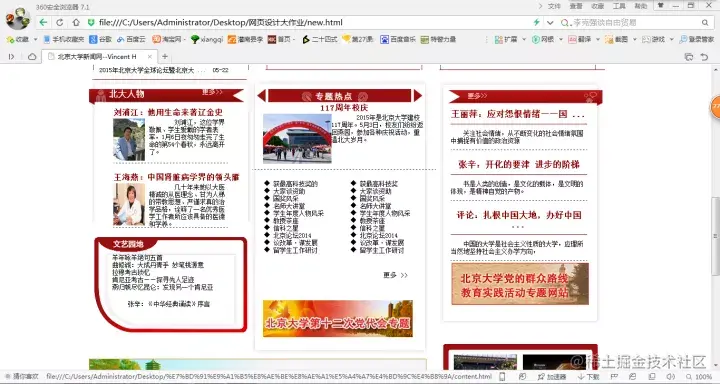
Task: Click the green back arrow button
Action: coord(43,22)
